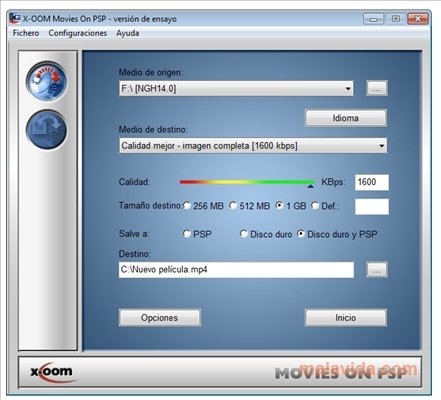
Task: Select the DVD-to-PSP conversion sidebar icon
Action: point(47,82)
